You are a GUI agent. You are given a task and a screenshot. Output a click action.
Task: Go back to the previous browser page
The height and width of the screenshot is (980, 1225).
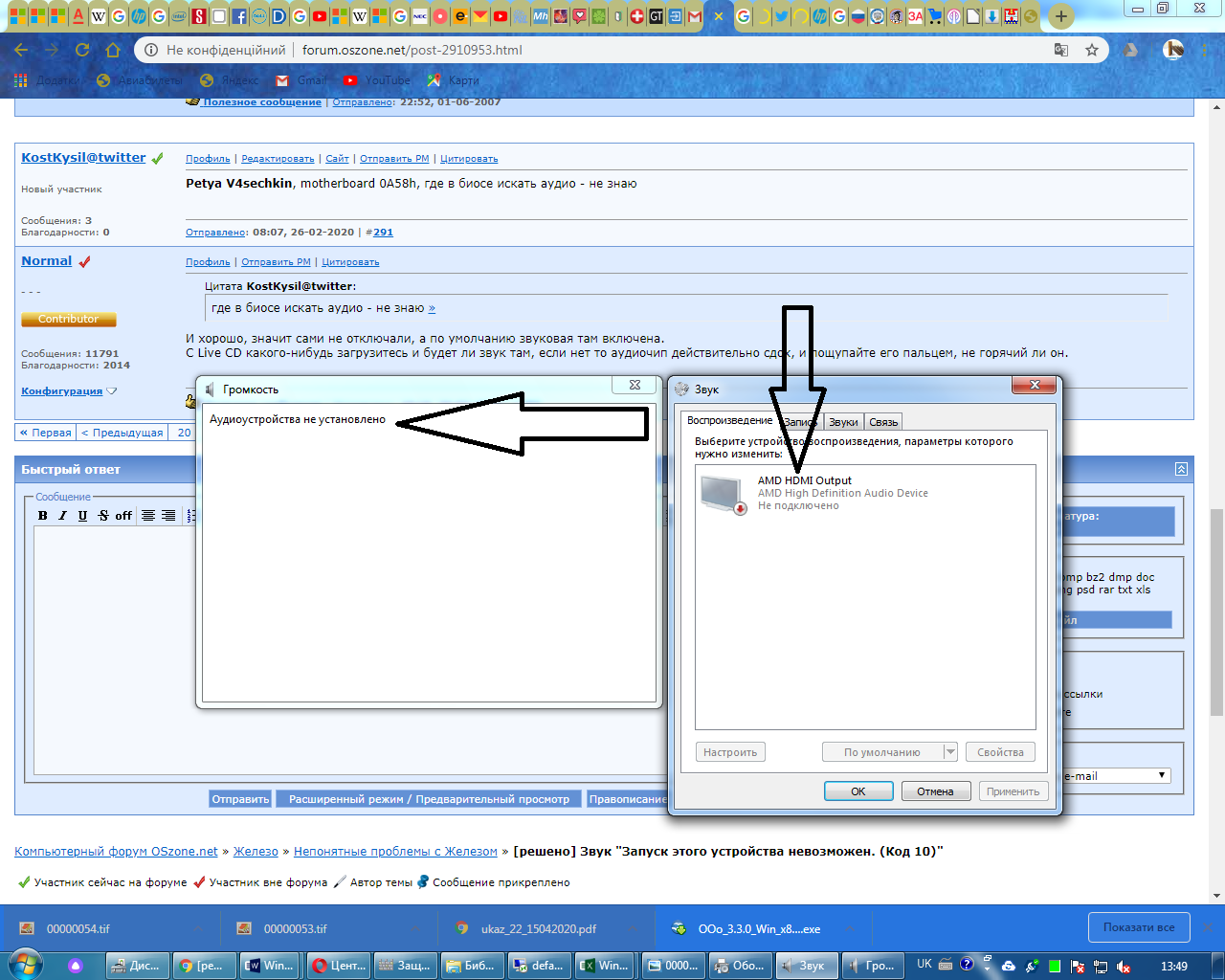(21, 50)
